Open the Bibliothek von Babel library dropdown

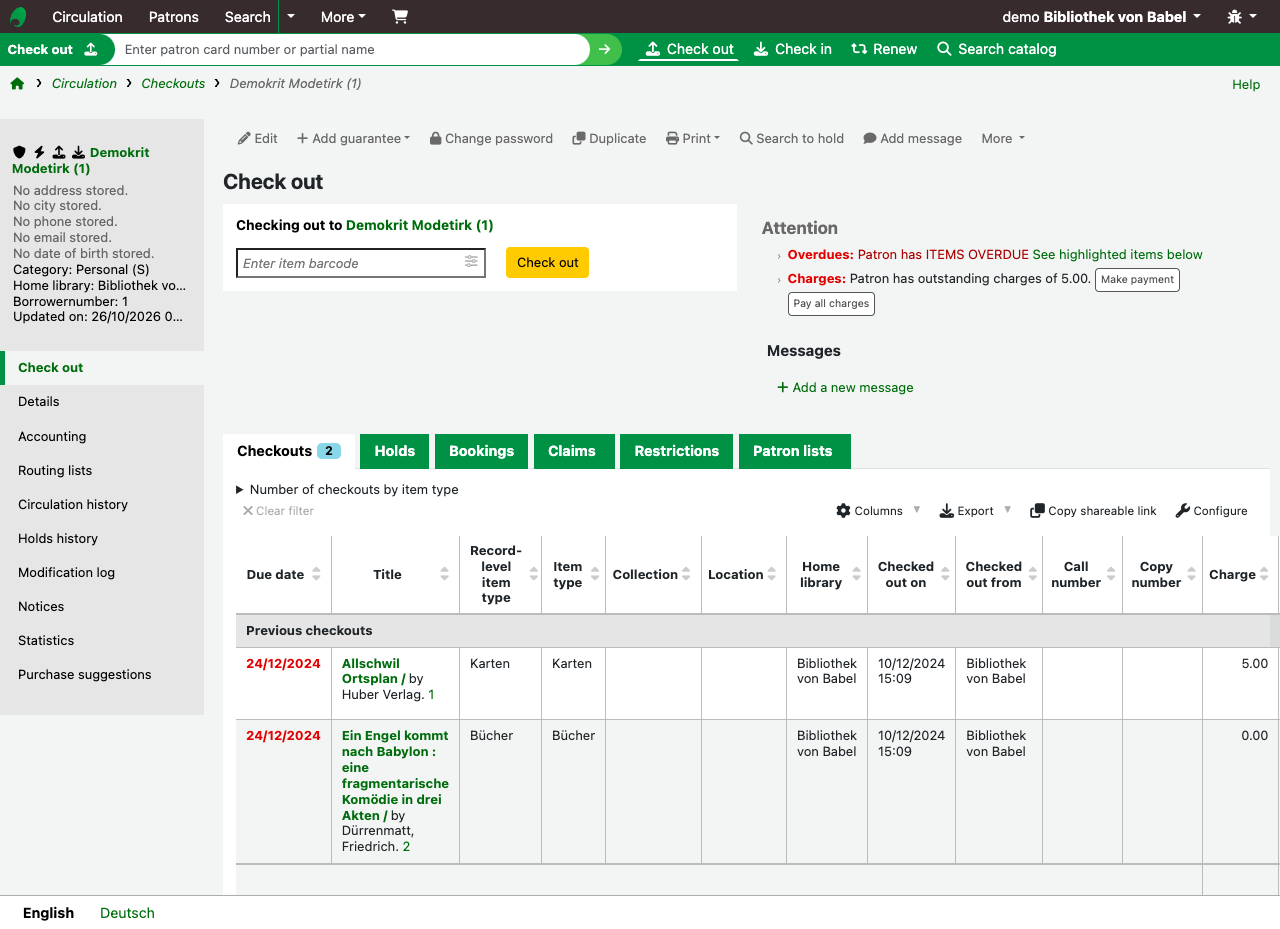(1102, 17)
